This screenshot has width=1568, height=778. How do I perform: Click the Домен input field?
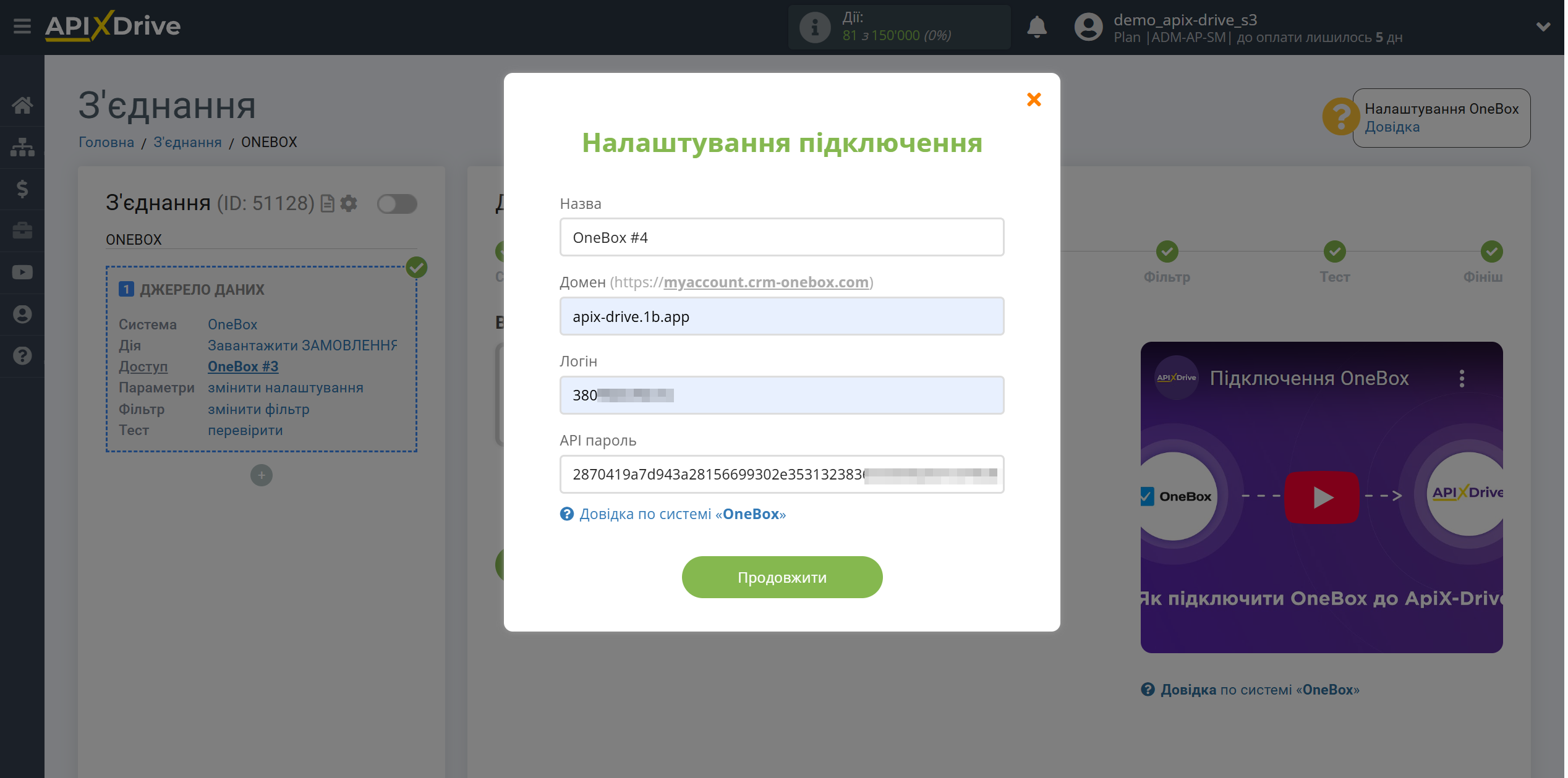(782, 316)
